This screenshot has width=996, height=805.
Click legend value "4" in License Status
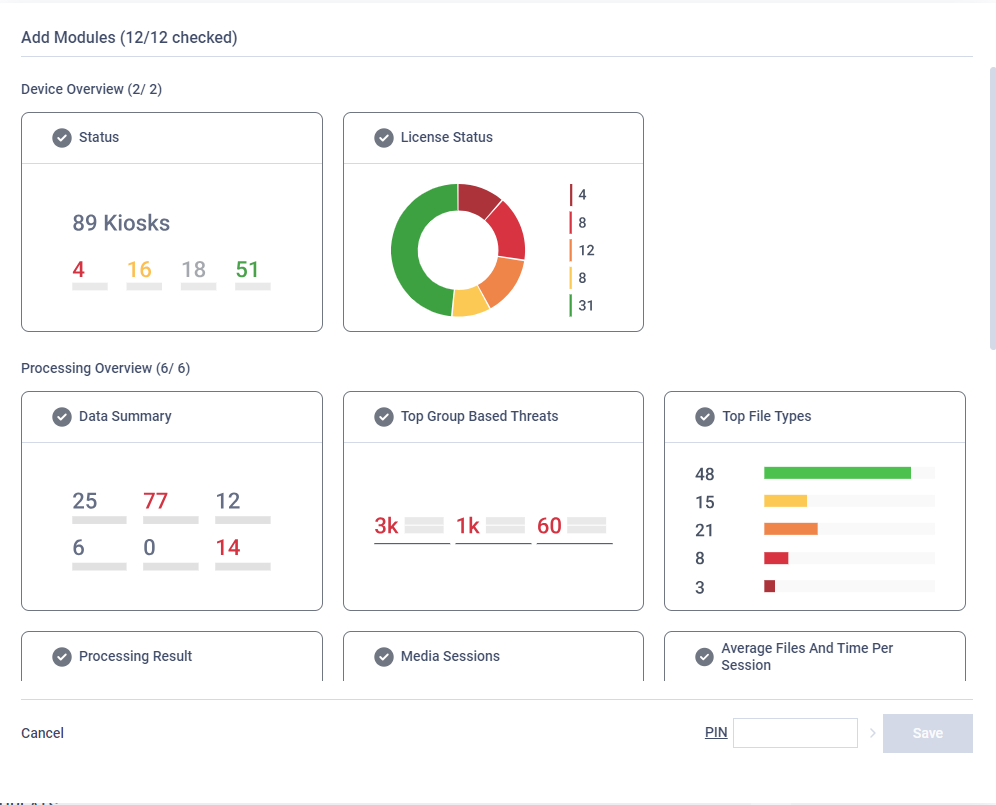pos(582,194)
